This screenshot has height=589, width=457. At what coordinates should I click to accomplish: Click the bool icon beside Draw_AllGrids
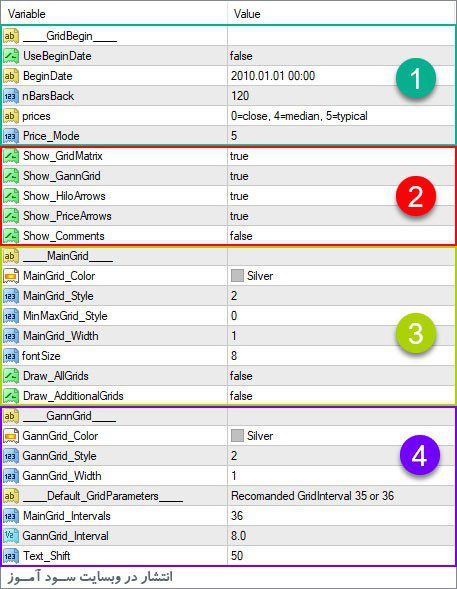(x=11, y=376)
